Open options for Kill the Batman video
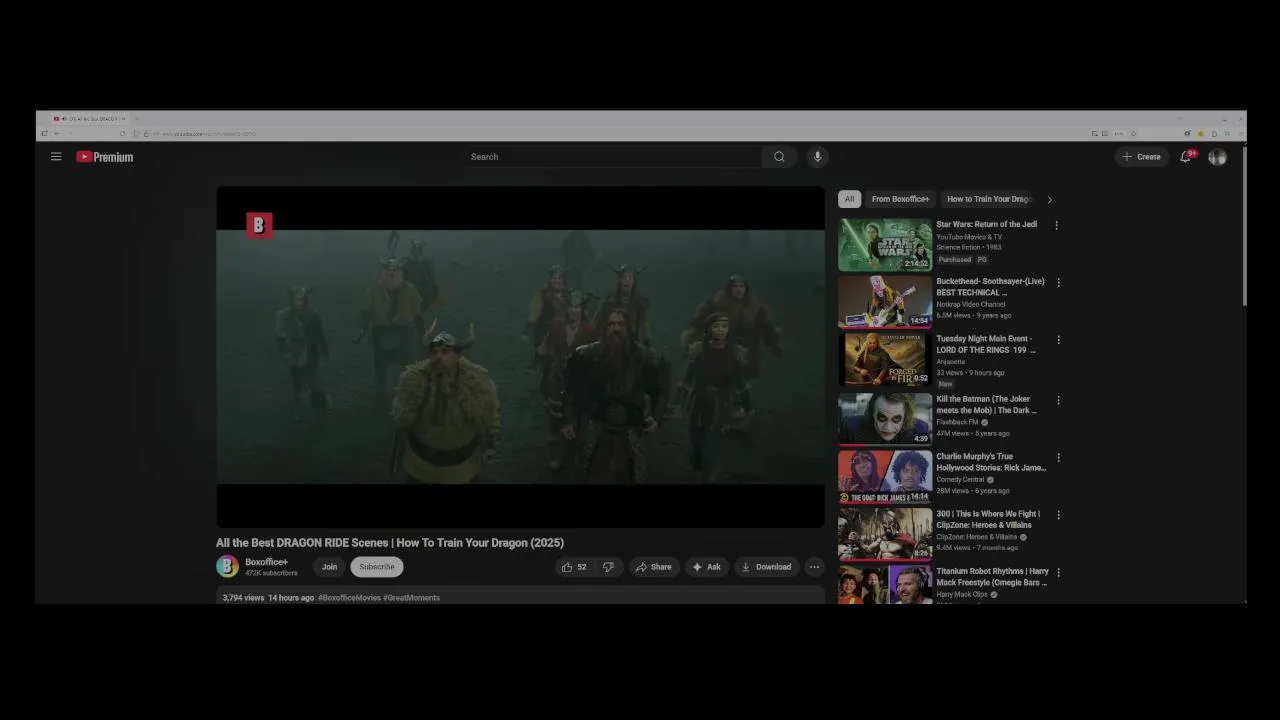 click(x=1058, y=400)
